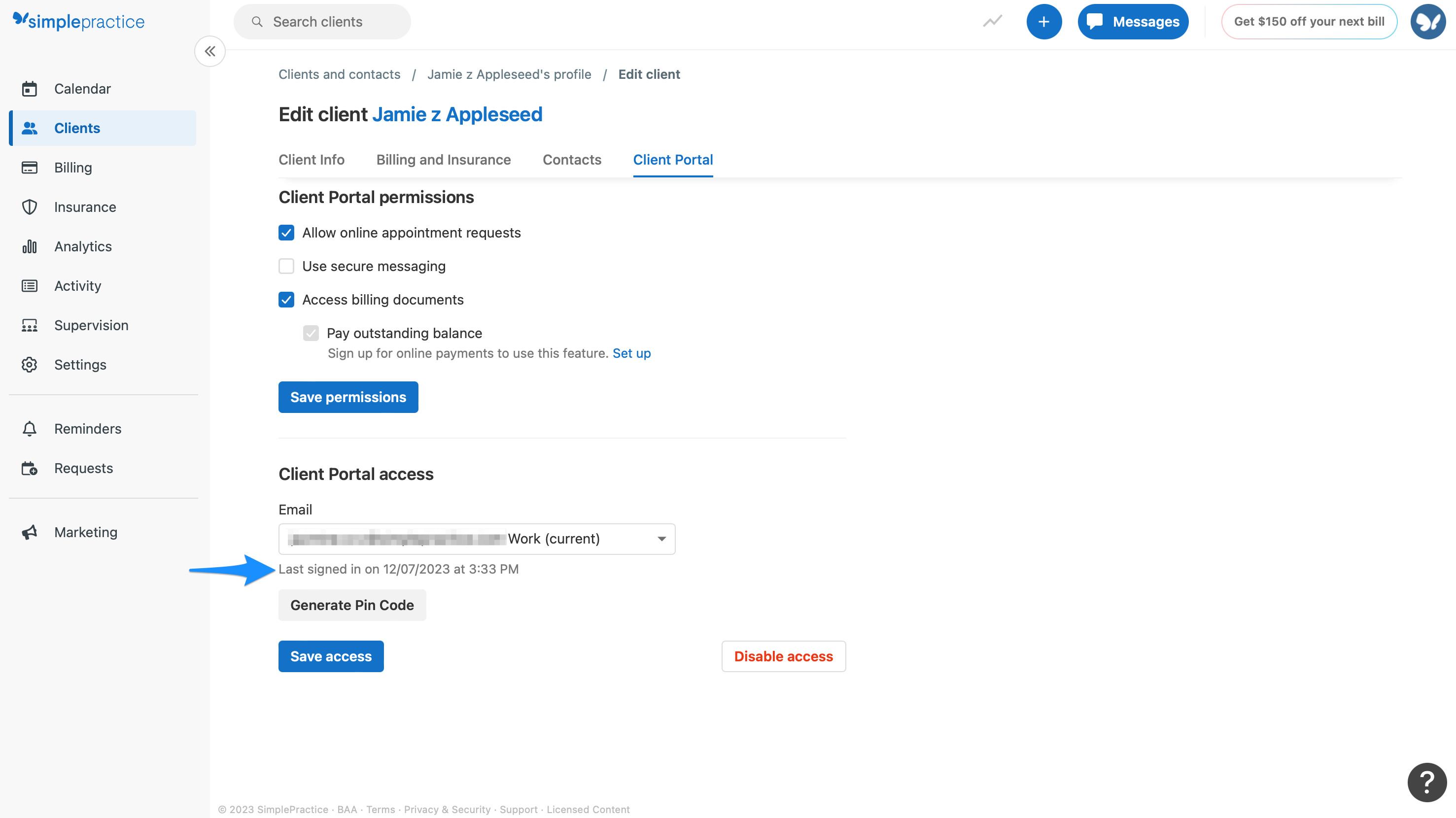Open Terms footer link

tap(381, 810)
